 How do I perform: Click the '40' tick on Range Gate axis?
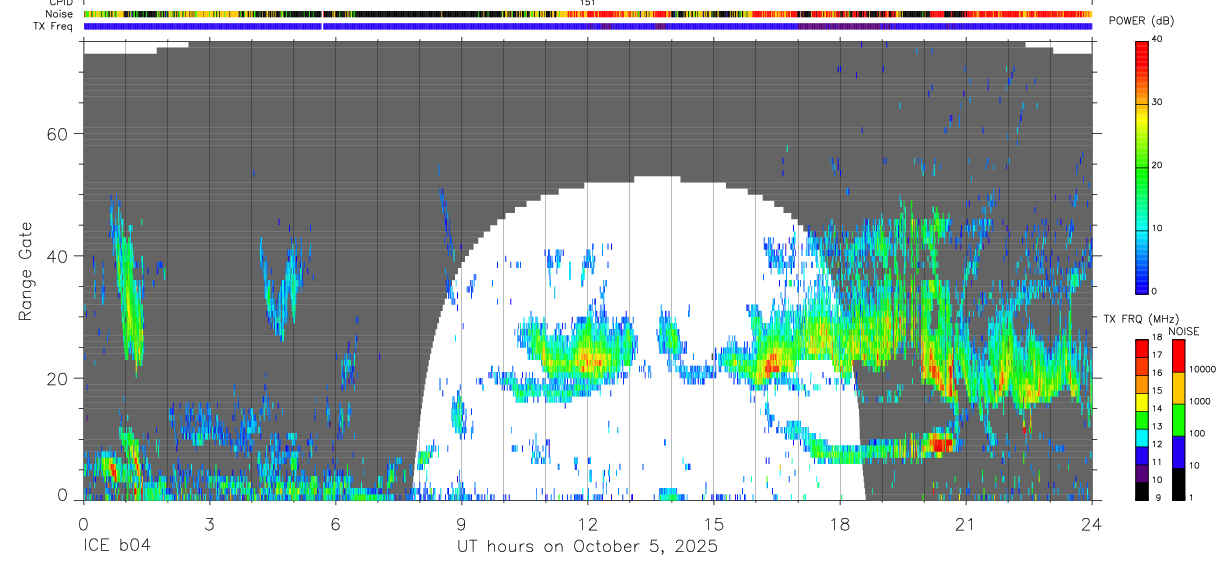[x=59, y=256]
